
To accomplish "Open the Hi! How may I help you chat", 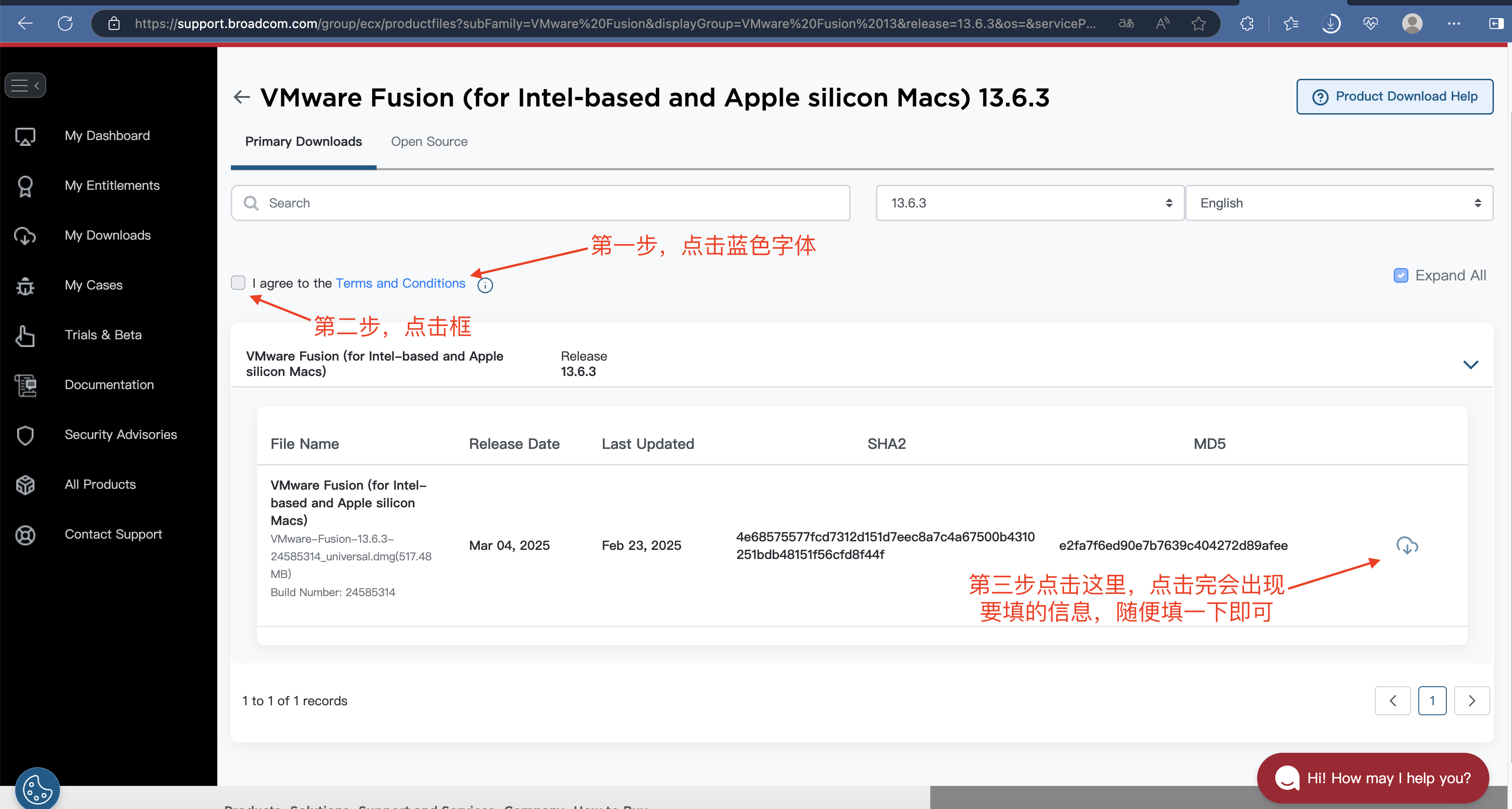I will click(1372, 779).
